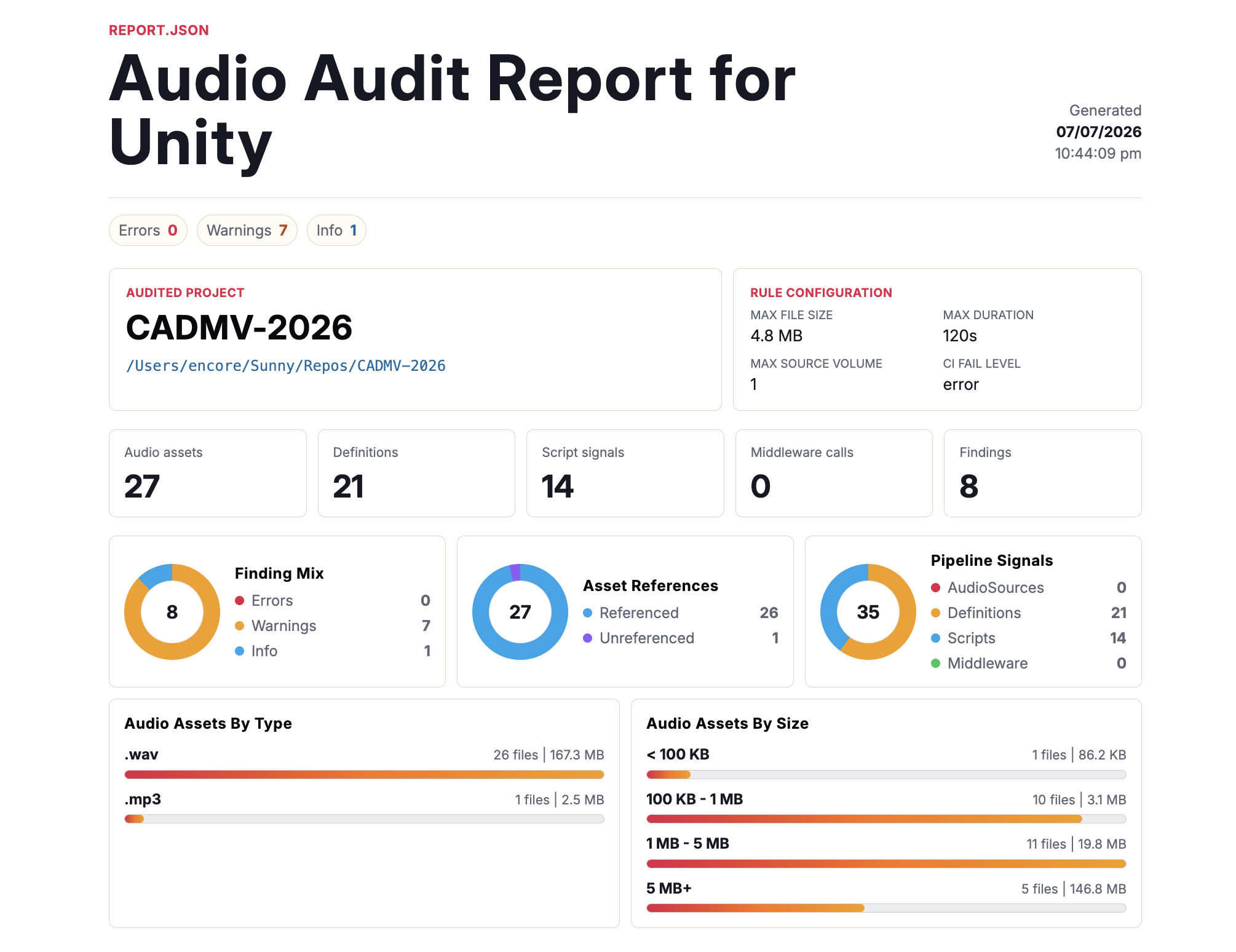Click the Asset References donut chart
This screenshot has width=1236, height=952.
[520, 612]
